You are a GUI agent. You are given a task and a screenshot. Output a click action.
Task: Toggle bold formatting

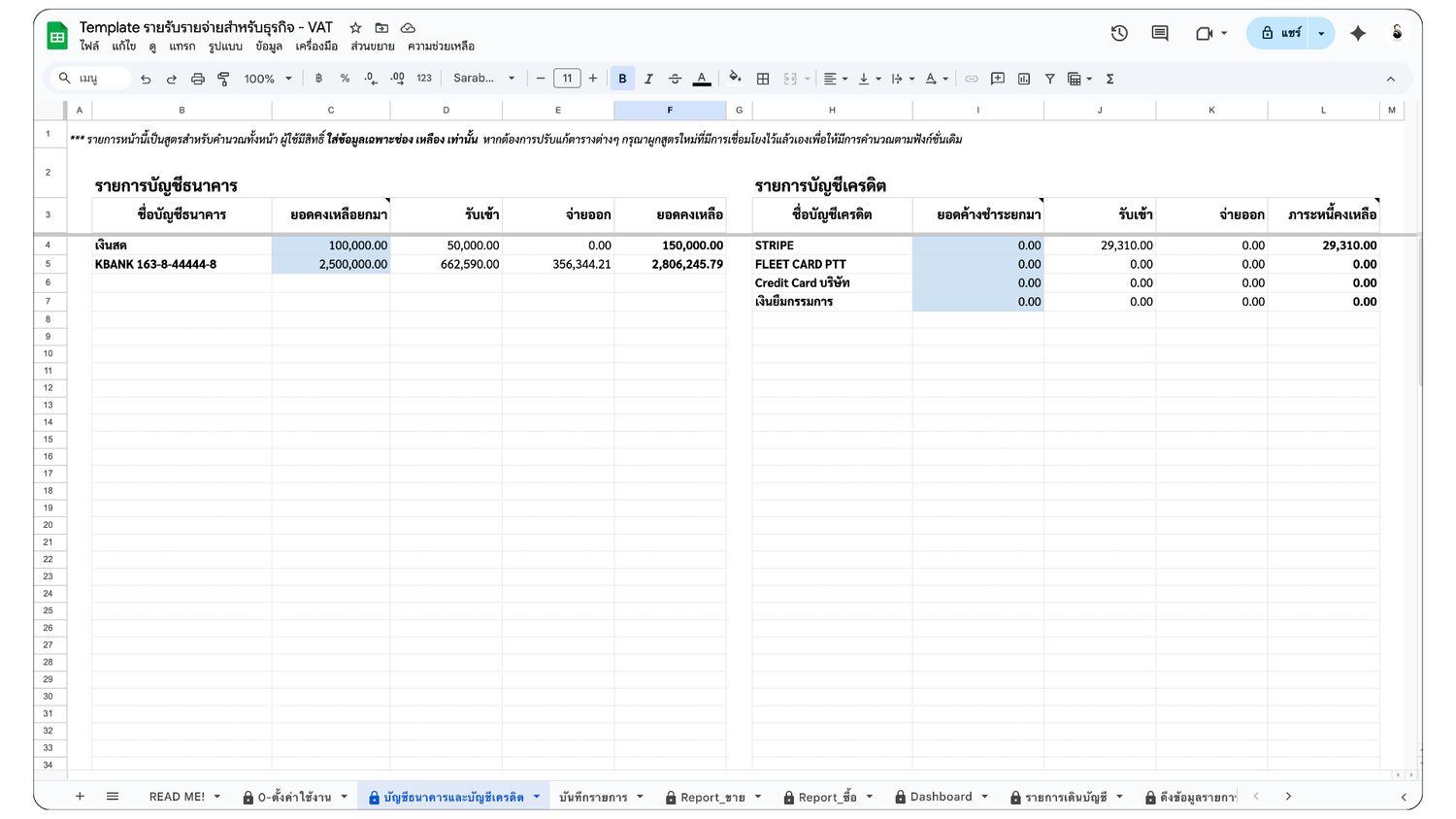622,79
